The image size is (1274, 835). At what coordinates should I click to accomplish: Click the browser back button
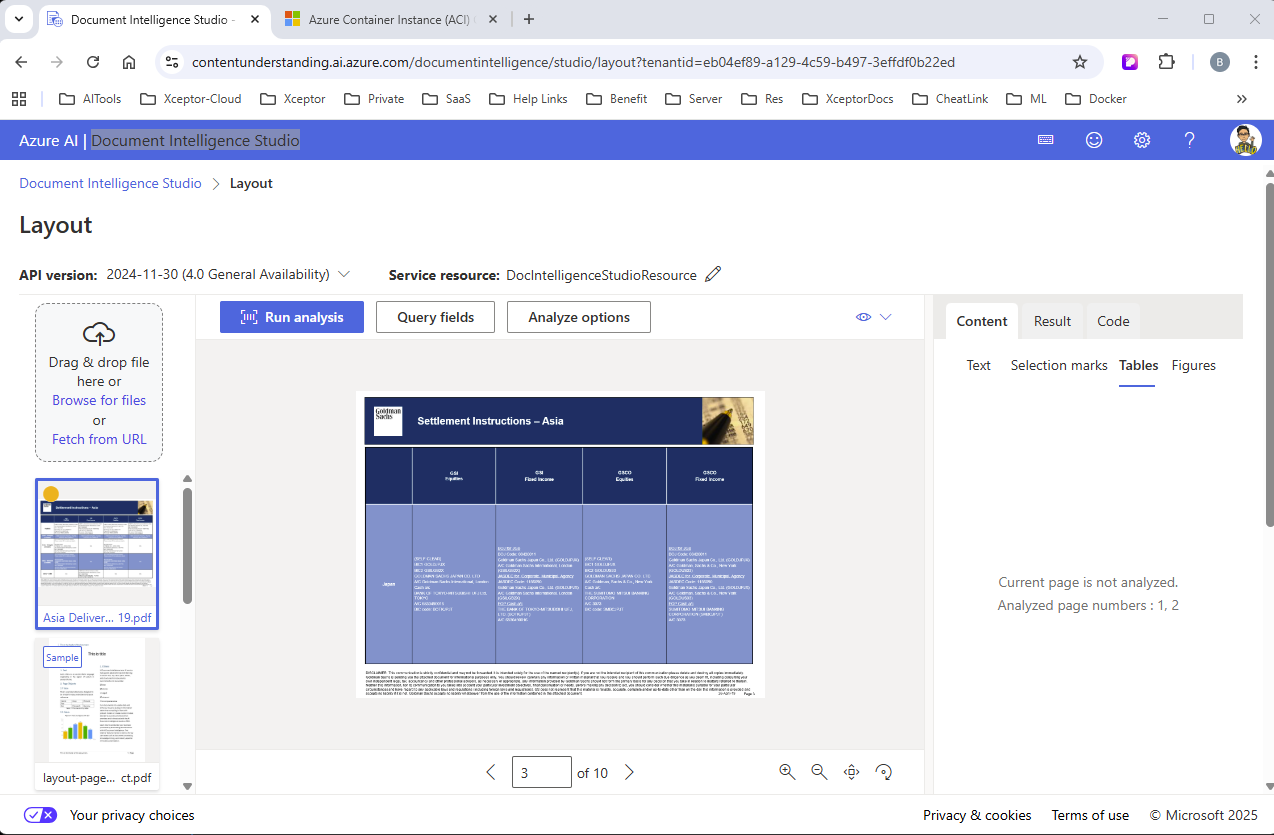[x=21, y=62]
